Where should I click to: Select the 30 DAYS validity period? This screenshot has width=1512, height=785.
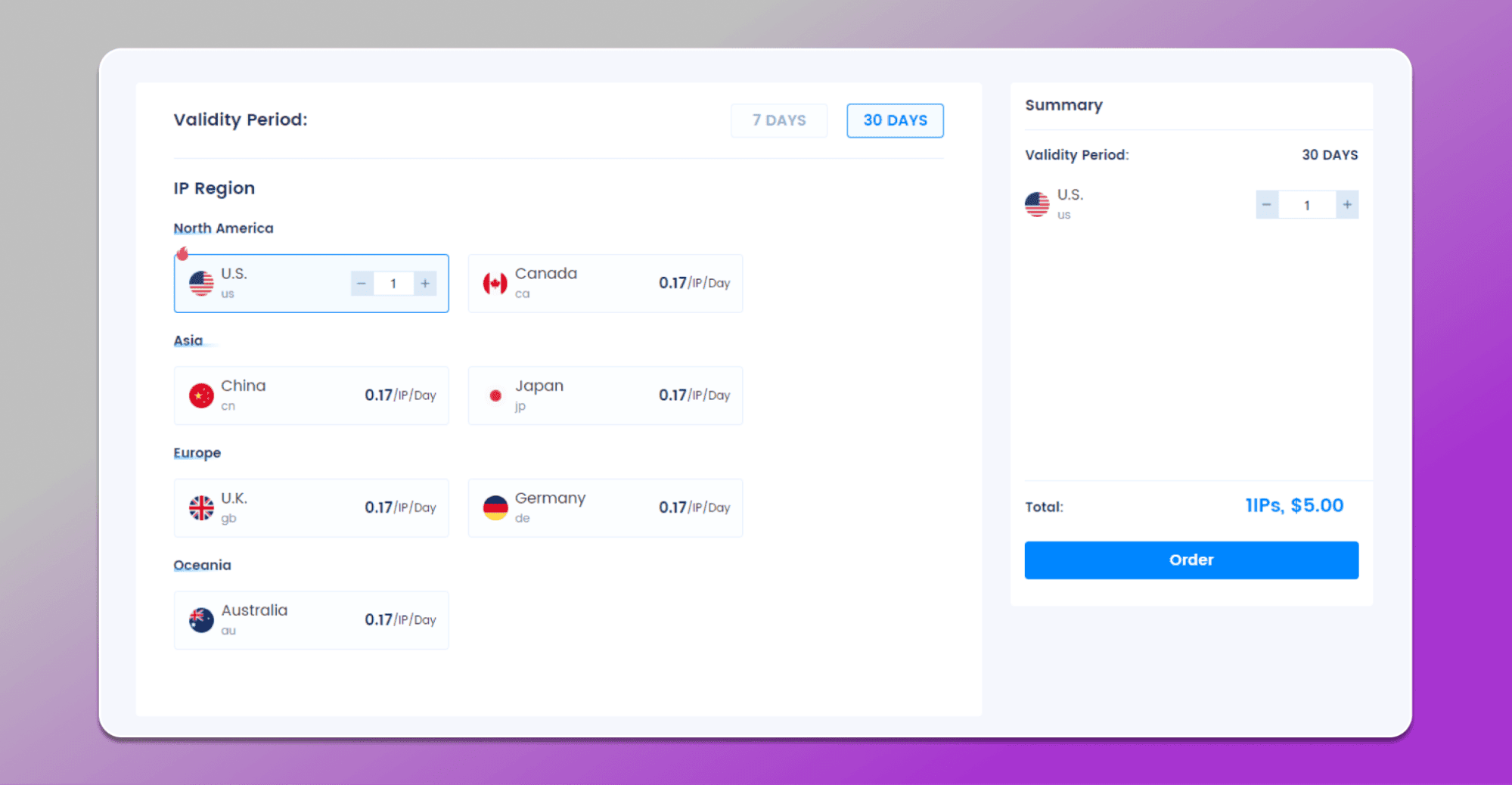895,120
